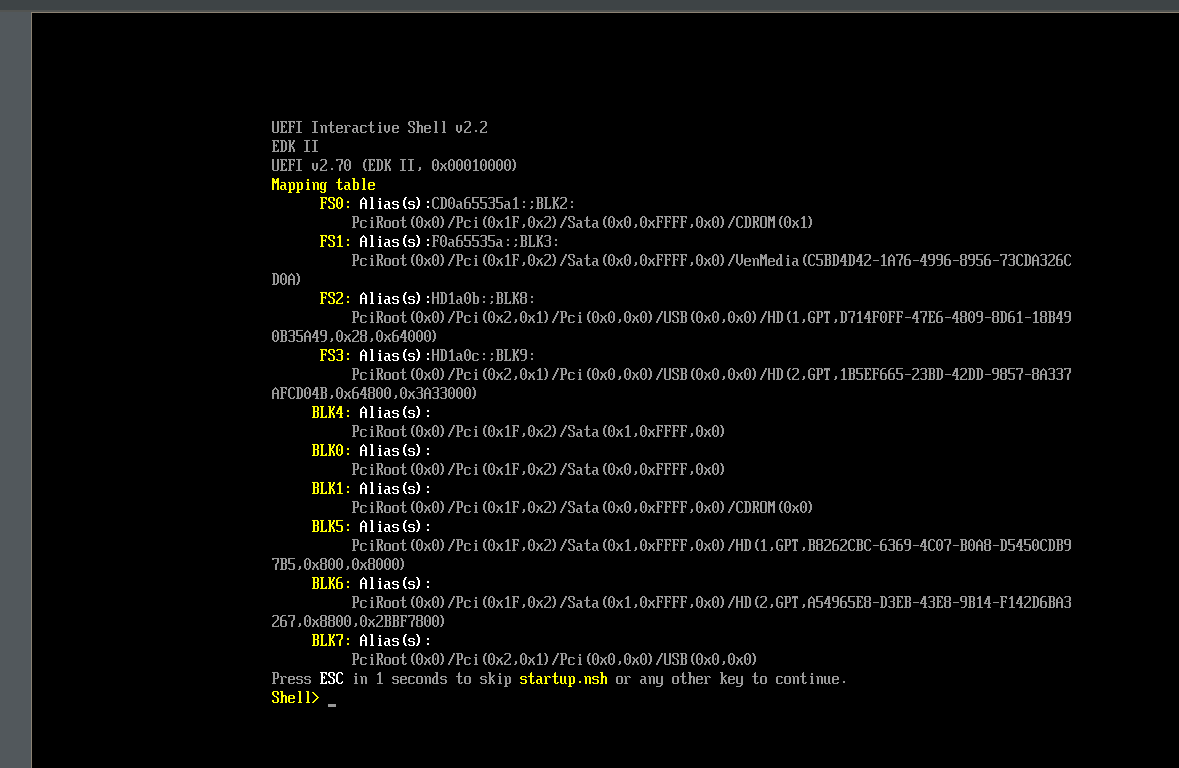
Task: Click the CD0a65535a1 alias text for FS0
Action: pyautogui.click(x=475, y=204)
